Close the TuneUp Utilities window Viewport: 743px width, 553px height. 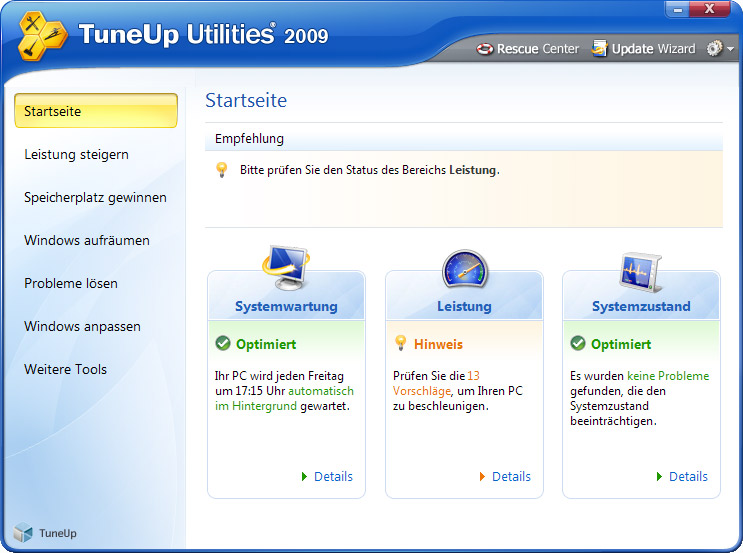709,9
